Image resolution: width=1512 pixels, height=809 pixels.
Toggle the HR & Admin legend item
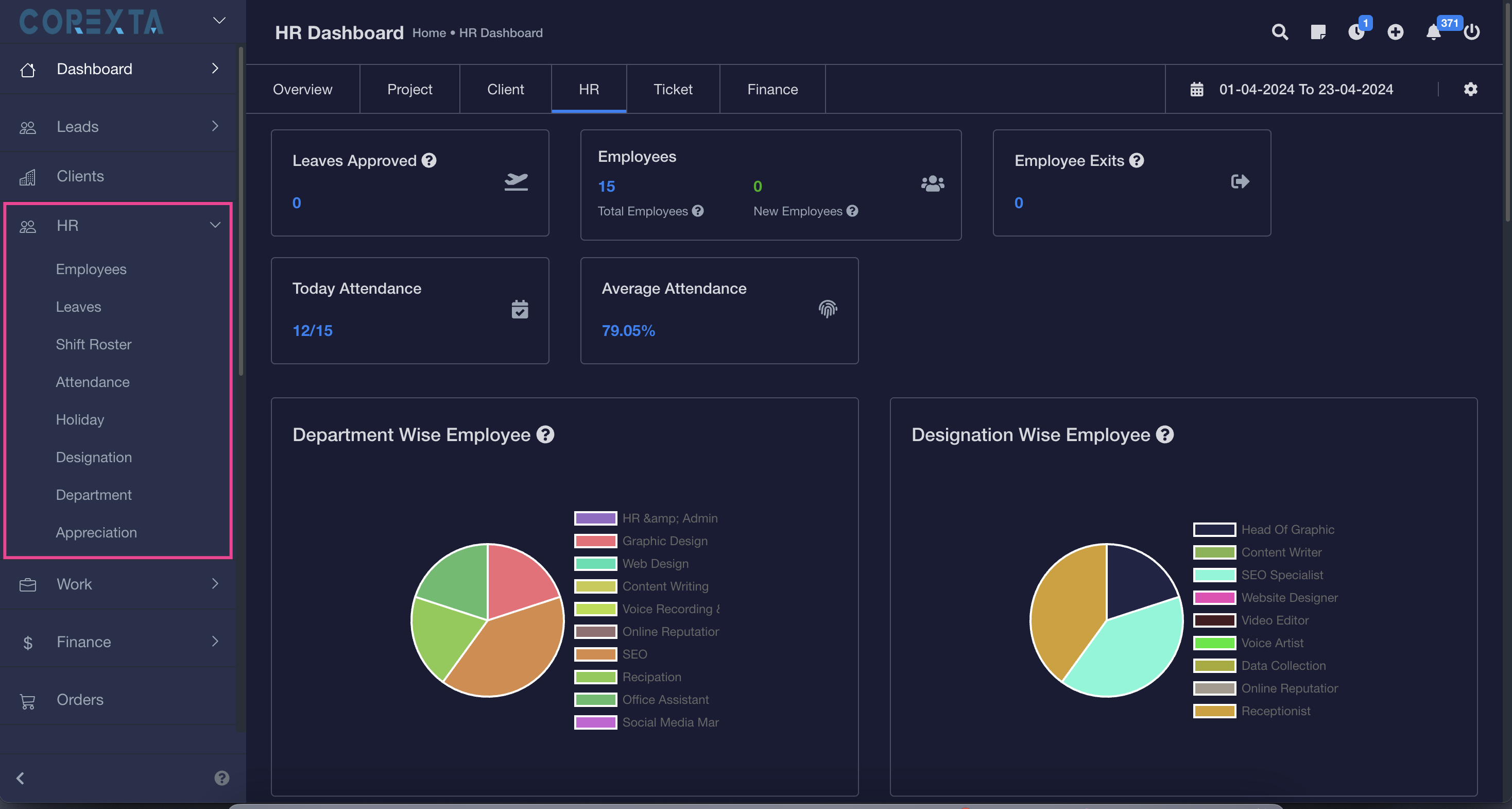point(646,518)
